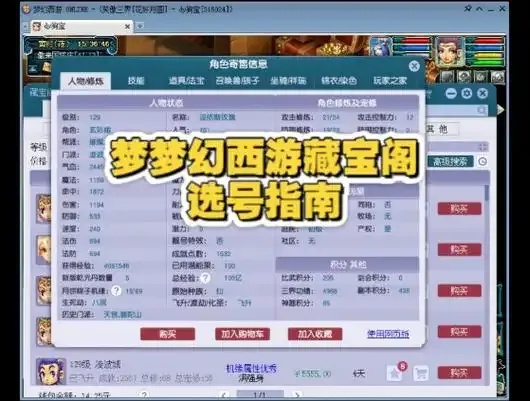Click the fourth square game shortcut icon under the portraits
This screenshot has width=530, height=401.
tap(498, 76)
